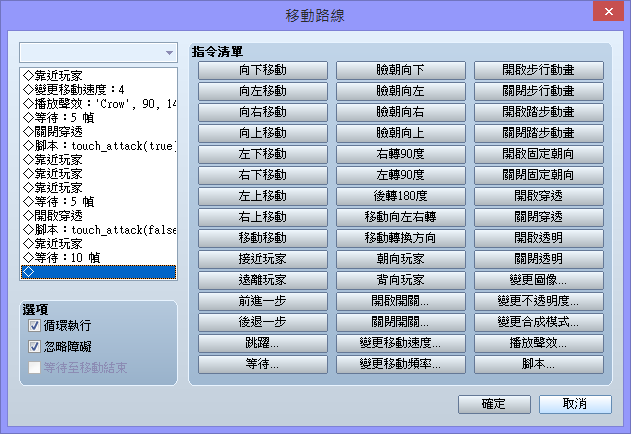Screen dimensions: 631x434
Task: Add the 朝向玩家 command
Action: click(400, 259)
